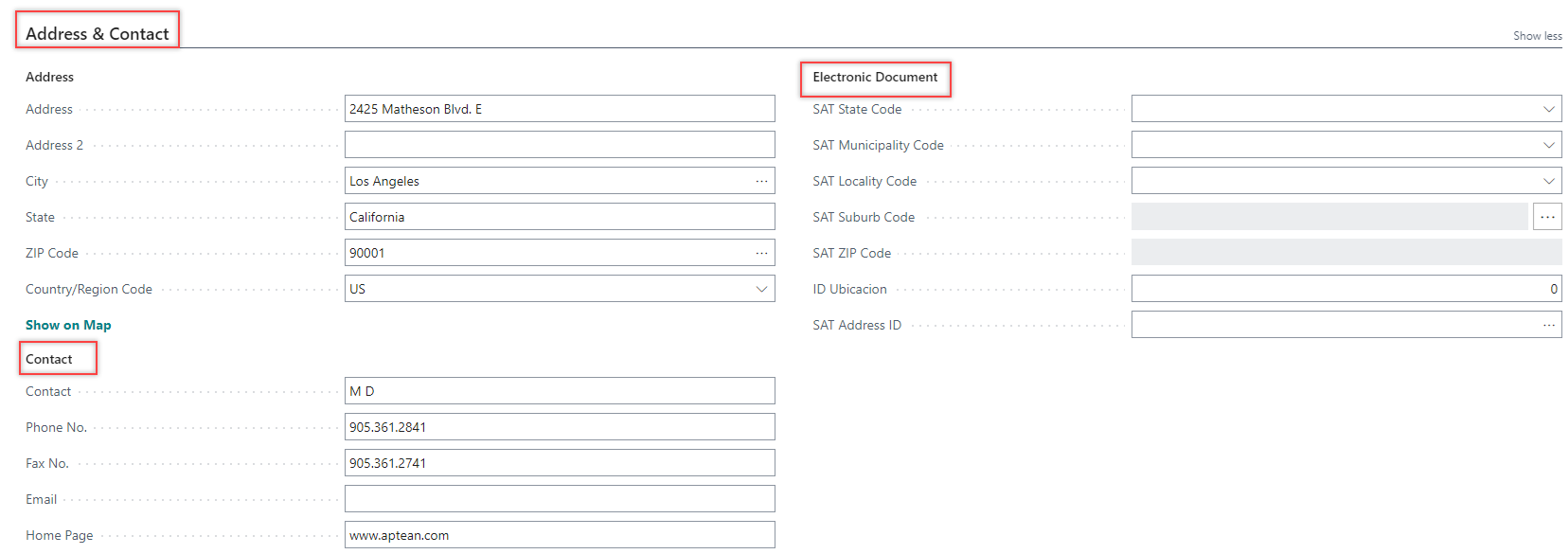Click the Contact name field
The image size is (1568, 554).
(x=559, y=391)
